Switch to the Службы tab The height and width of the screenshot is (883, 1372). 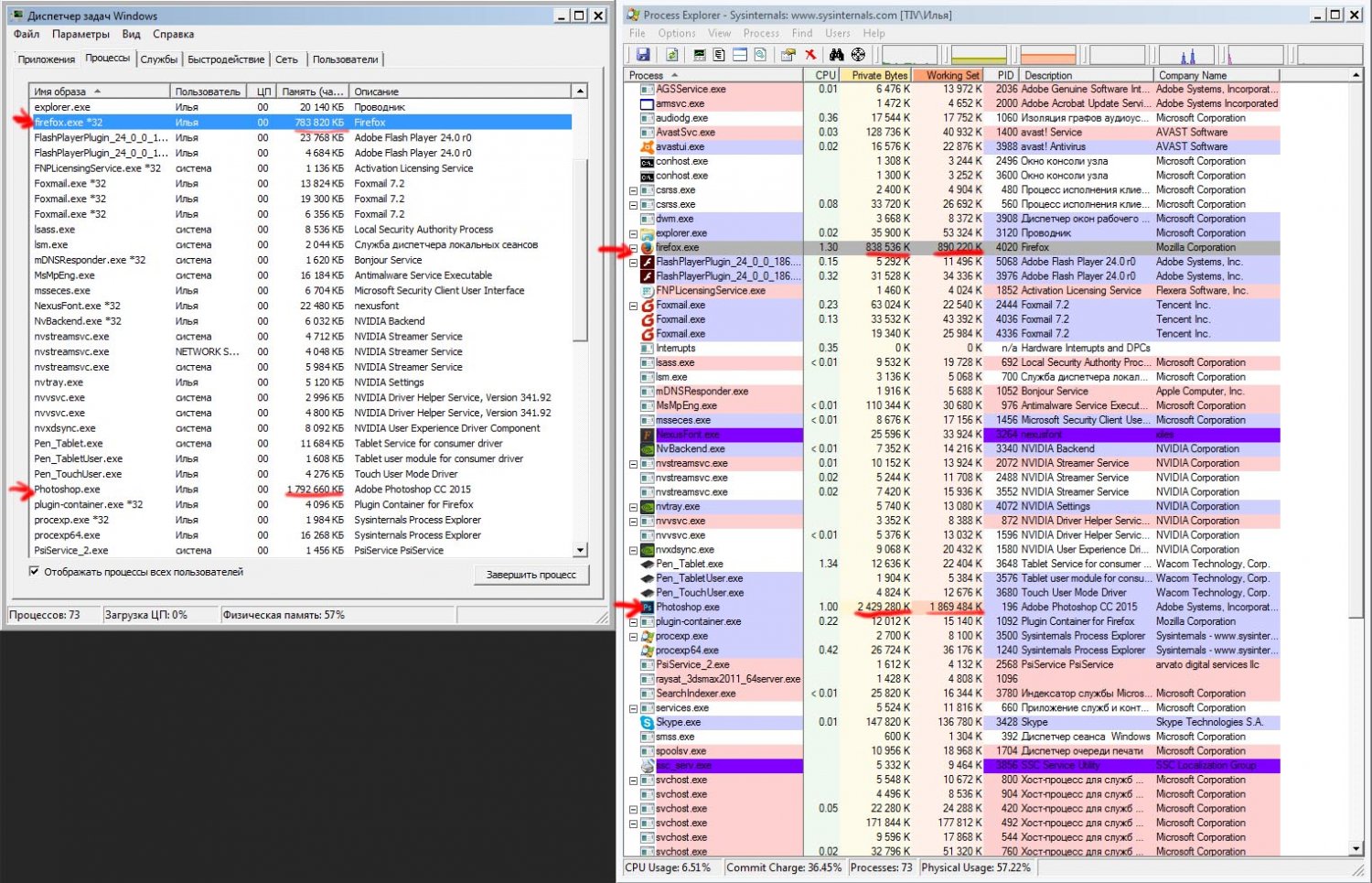tap(159, 59)
